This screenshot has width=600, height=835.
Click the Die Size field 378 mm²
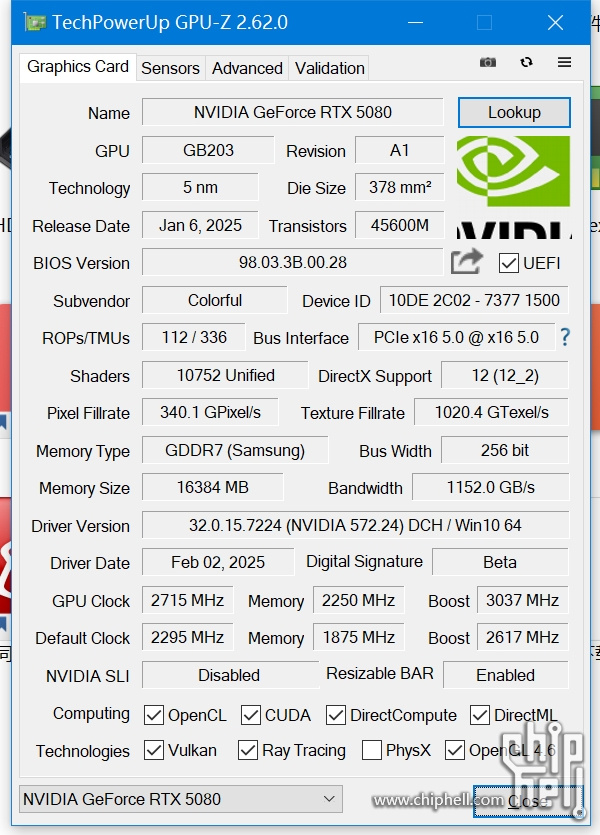(x=399, y=187)
